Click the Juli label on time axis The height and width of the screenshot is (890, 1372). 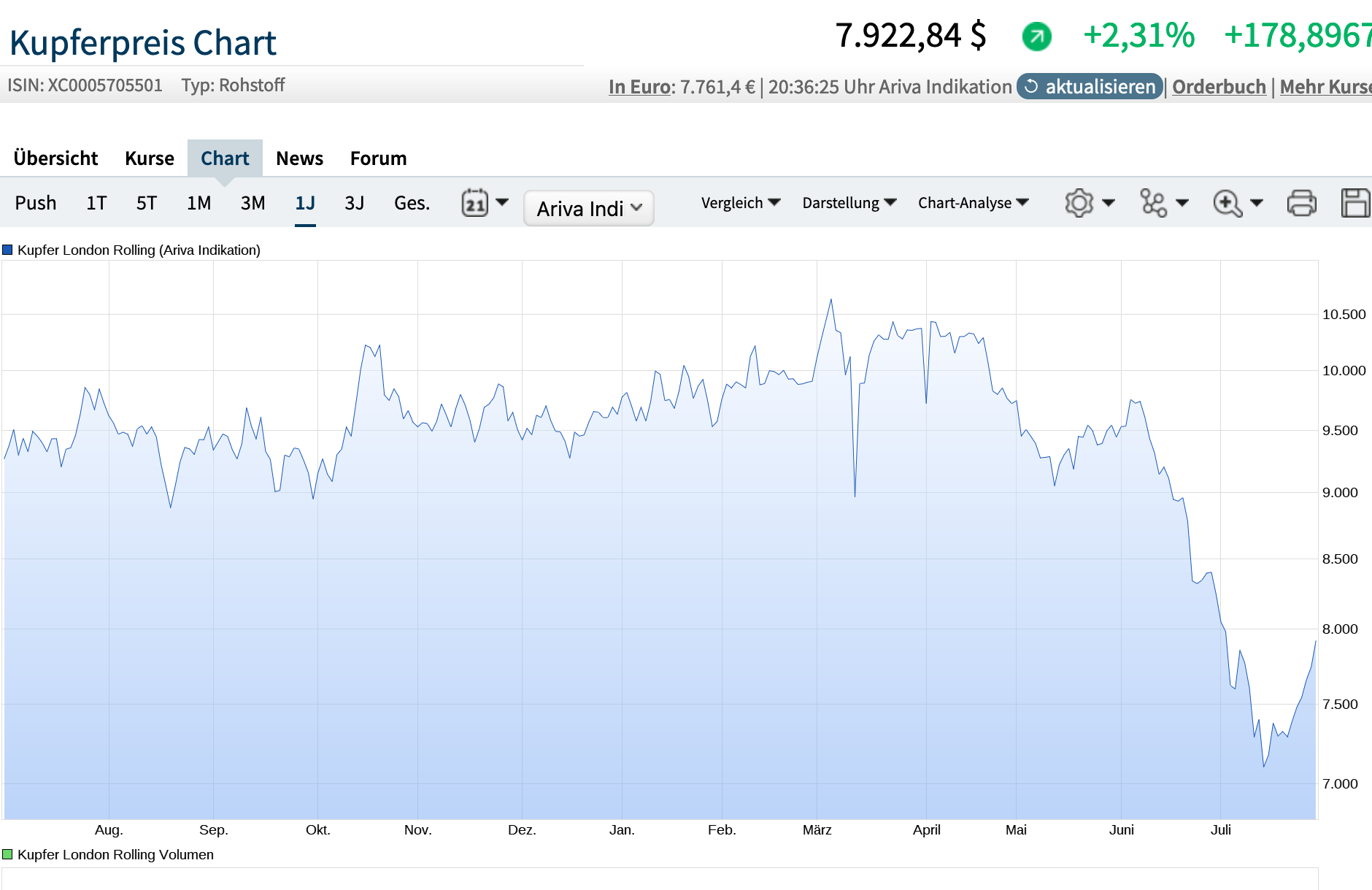1220,829
